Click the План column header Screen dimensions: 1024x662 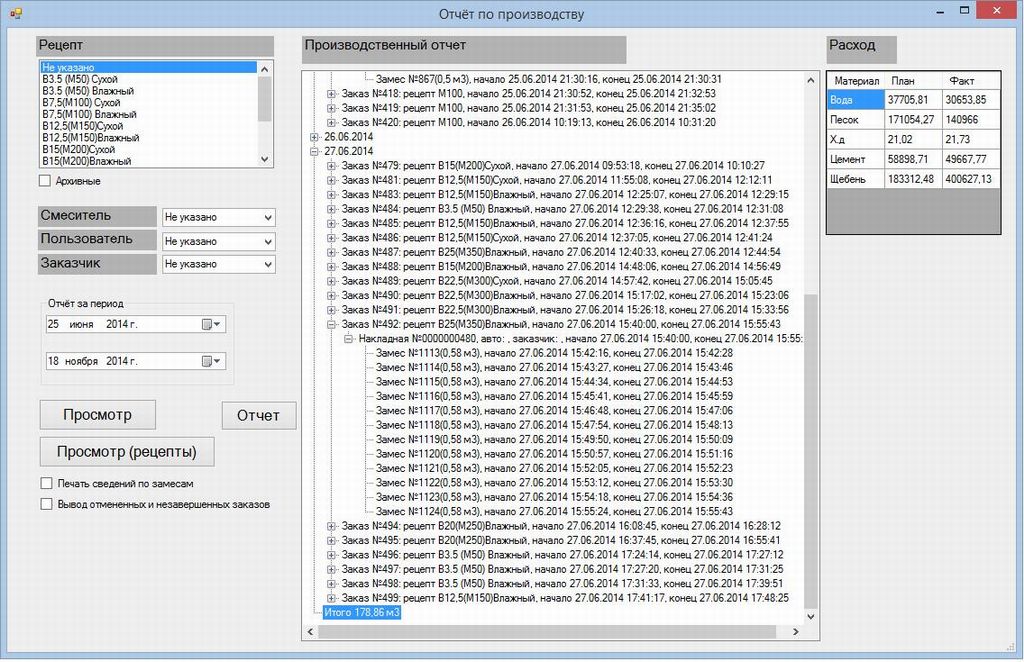pyautogui.click(x=914, y=81)
